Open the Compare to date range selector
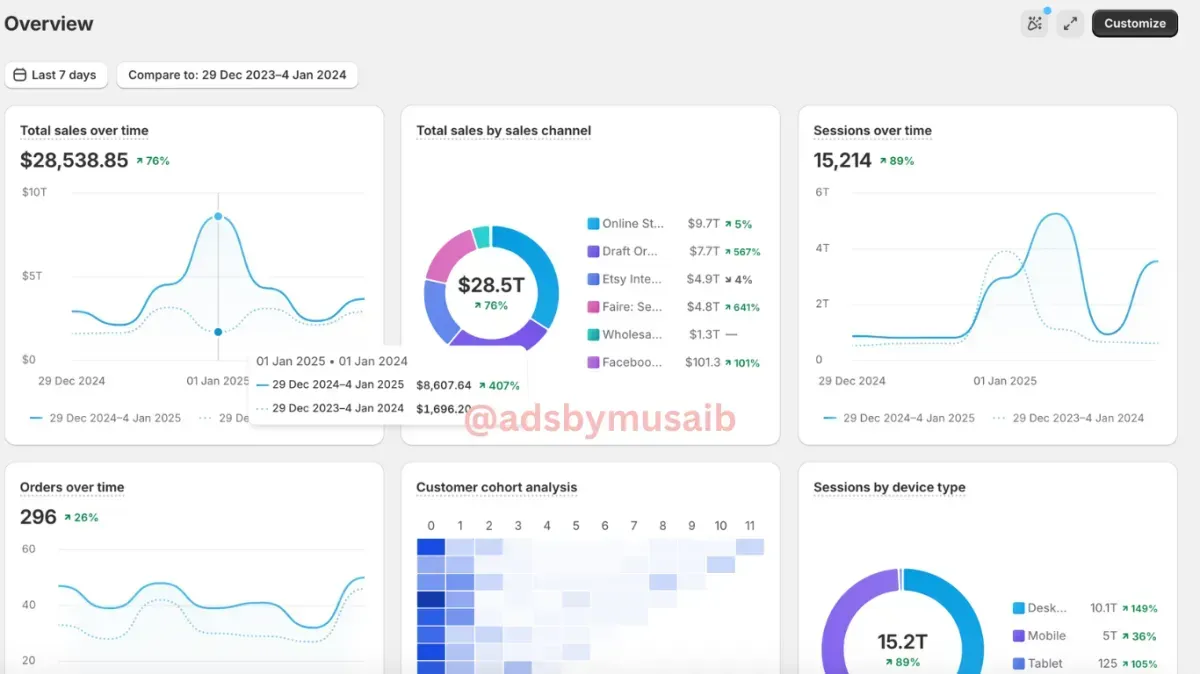Screen dimensions: 1200x674 [237, 75]
